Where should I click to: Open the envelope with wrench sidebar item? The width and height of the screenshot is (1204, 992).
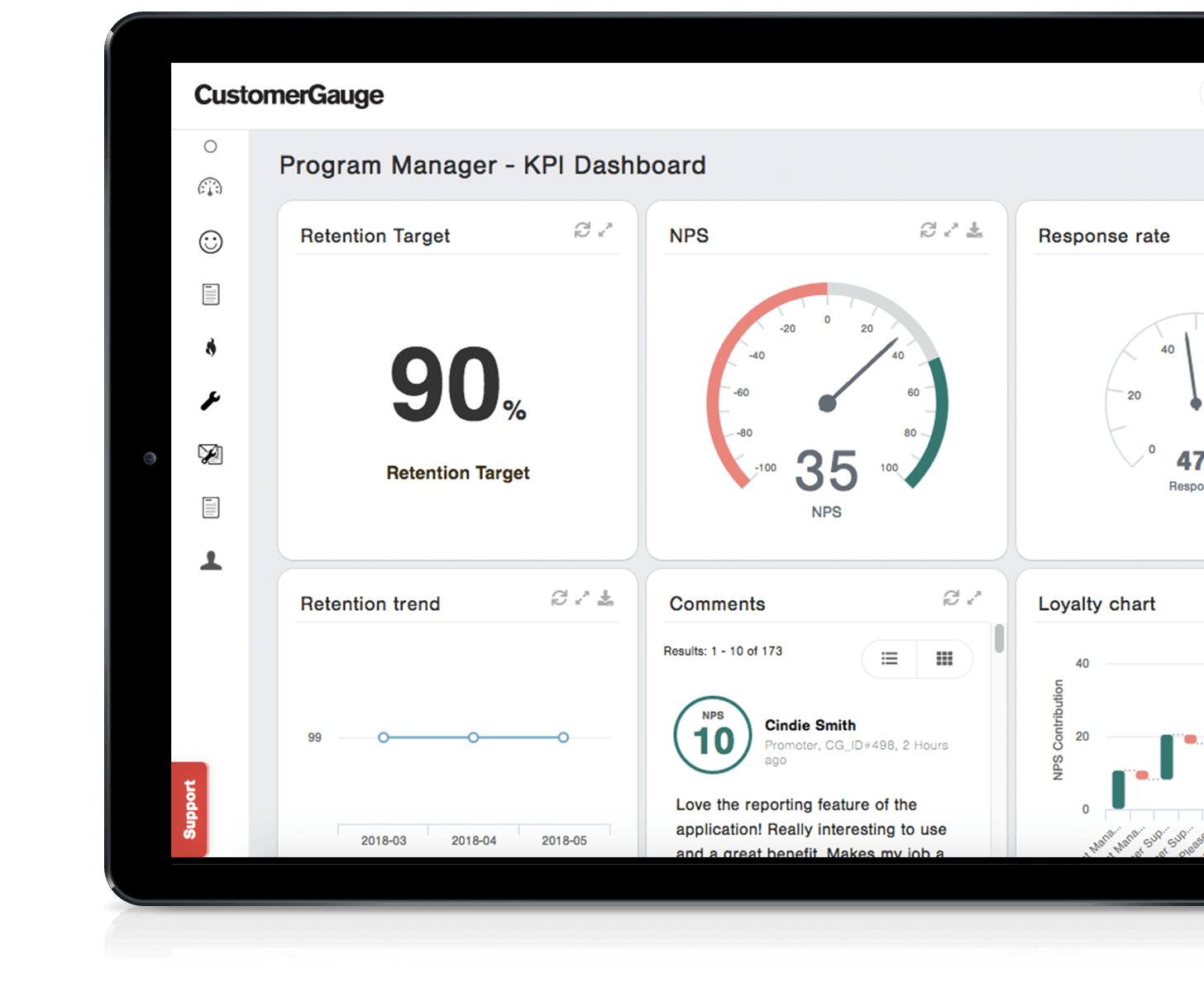[x=211, y=454]
